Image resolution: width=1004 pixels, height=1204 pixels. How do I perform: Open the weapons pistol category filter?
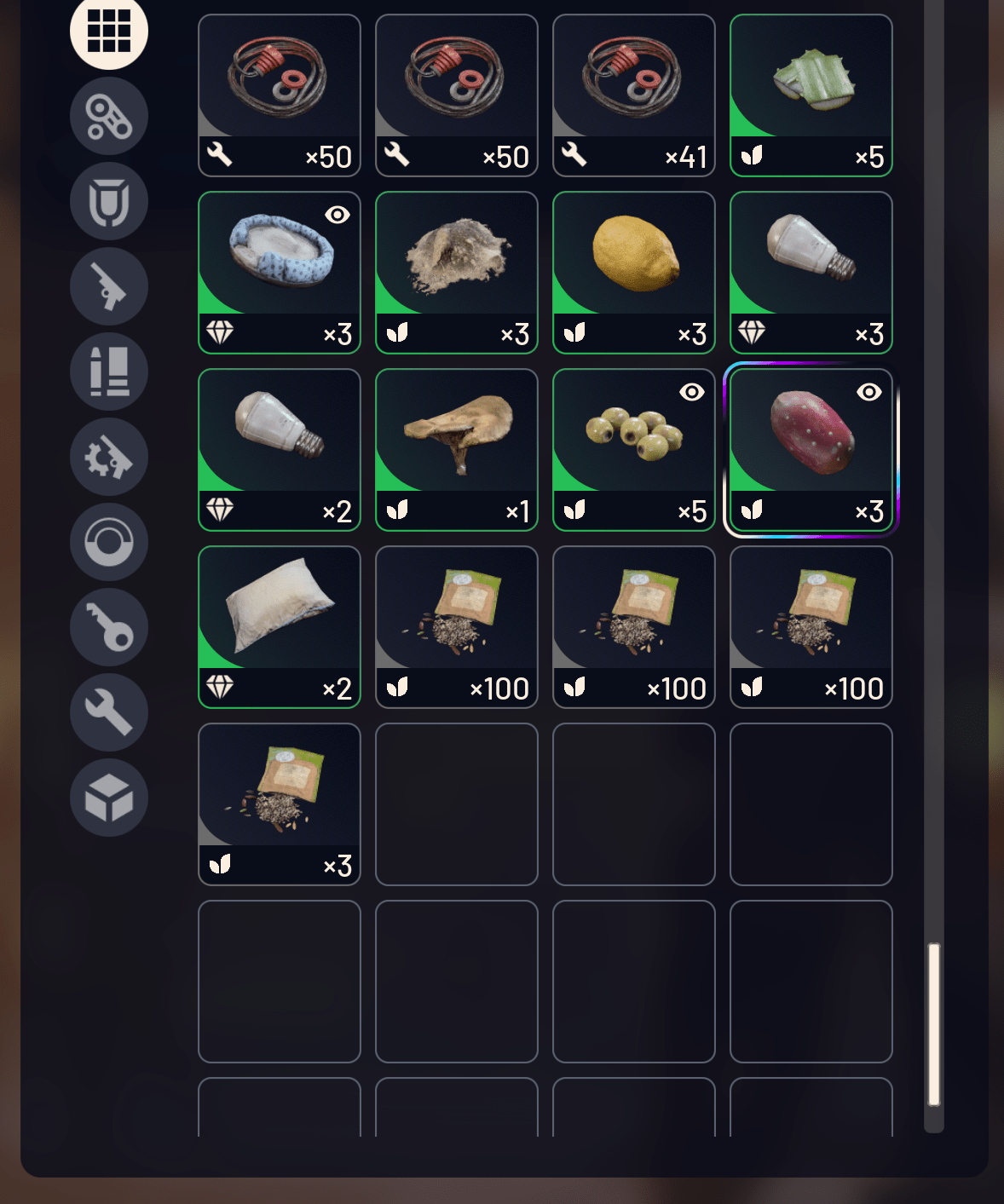tap(109, 286)
